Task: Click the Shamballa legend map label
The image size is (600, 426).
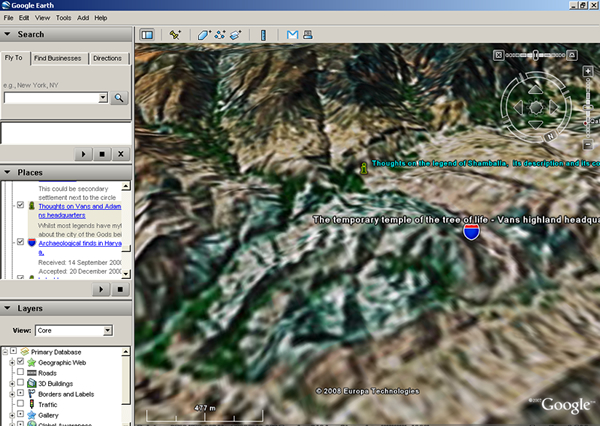Action: (x=486, y=163)
